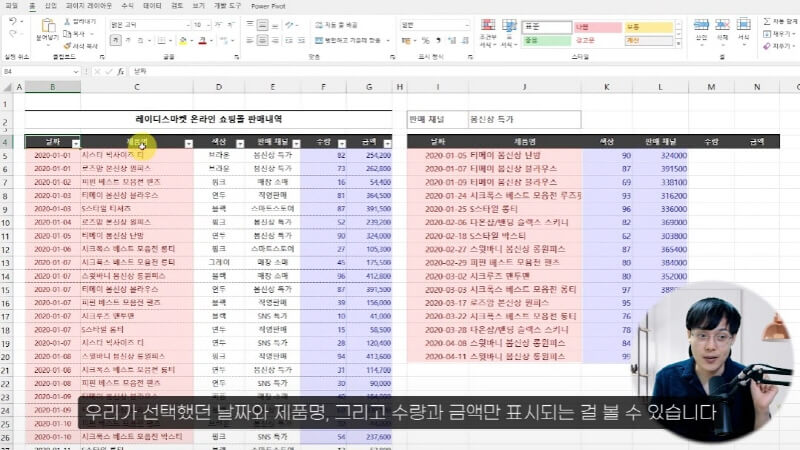Click the decrease indent icon
The width and height of the screenshot is (800, 450).
click(289, 40)
